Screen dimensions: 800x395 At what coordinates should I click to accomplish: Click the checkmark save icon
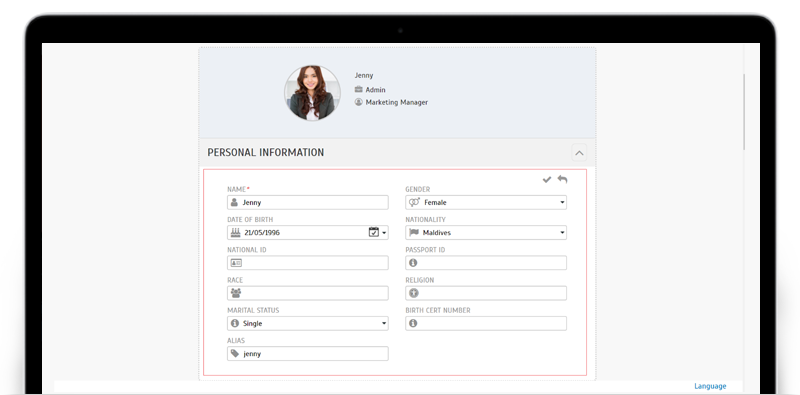point(547,180)
